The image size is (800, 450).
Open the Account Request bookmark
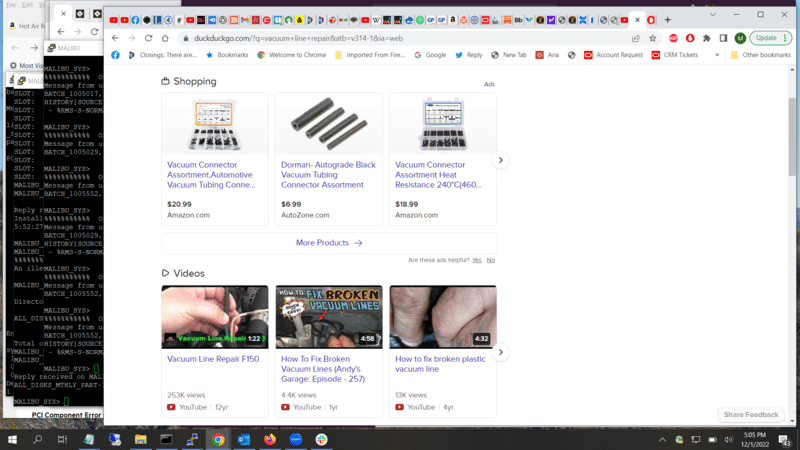(x=614, y=55)
